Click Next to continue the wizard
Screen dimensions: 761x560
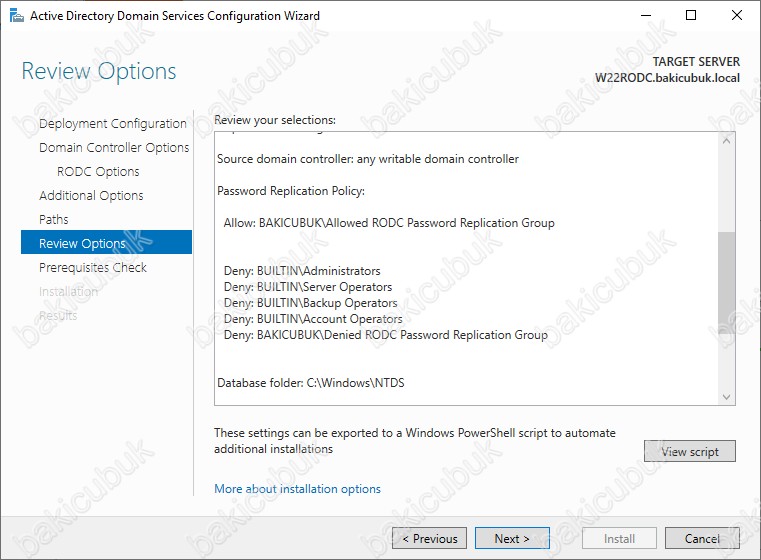512,538
